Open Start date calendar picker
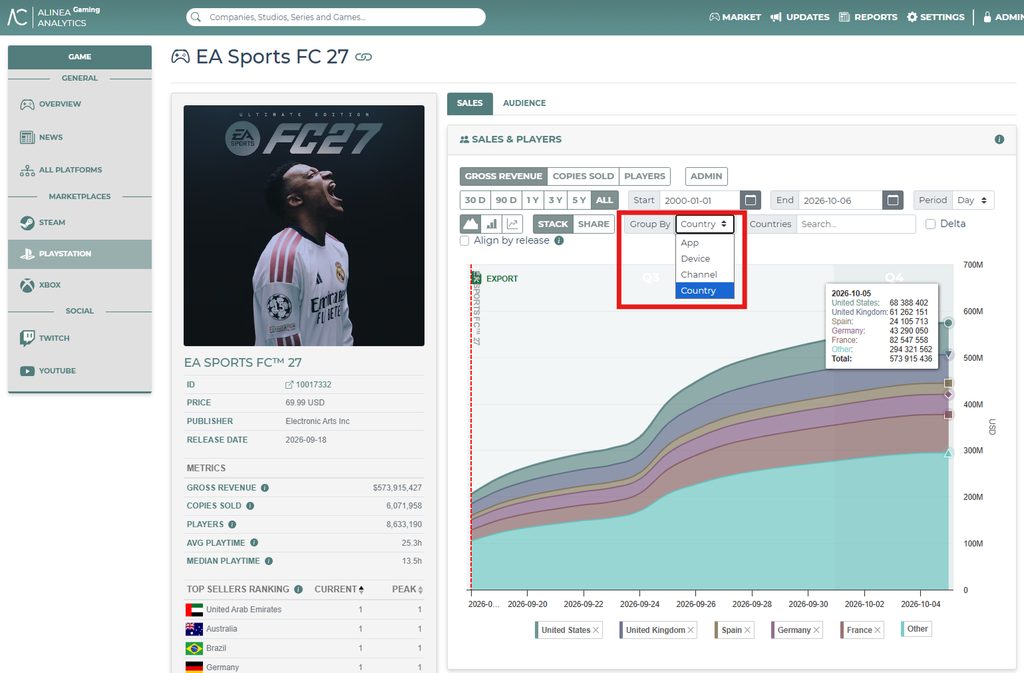The image size is (1024, 673). (750, 200)
